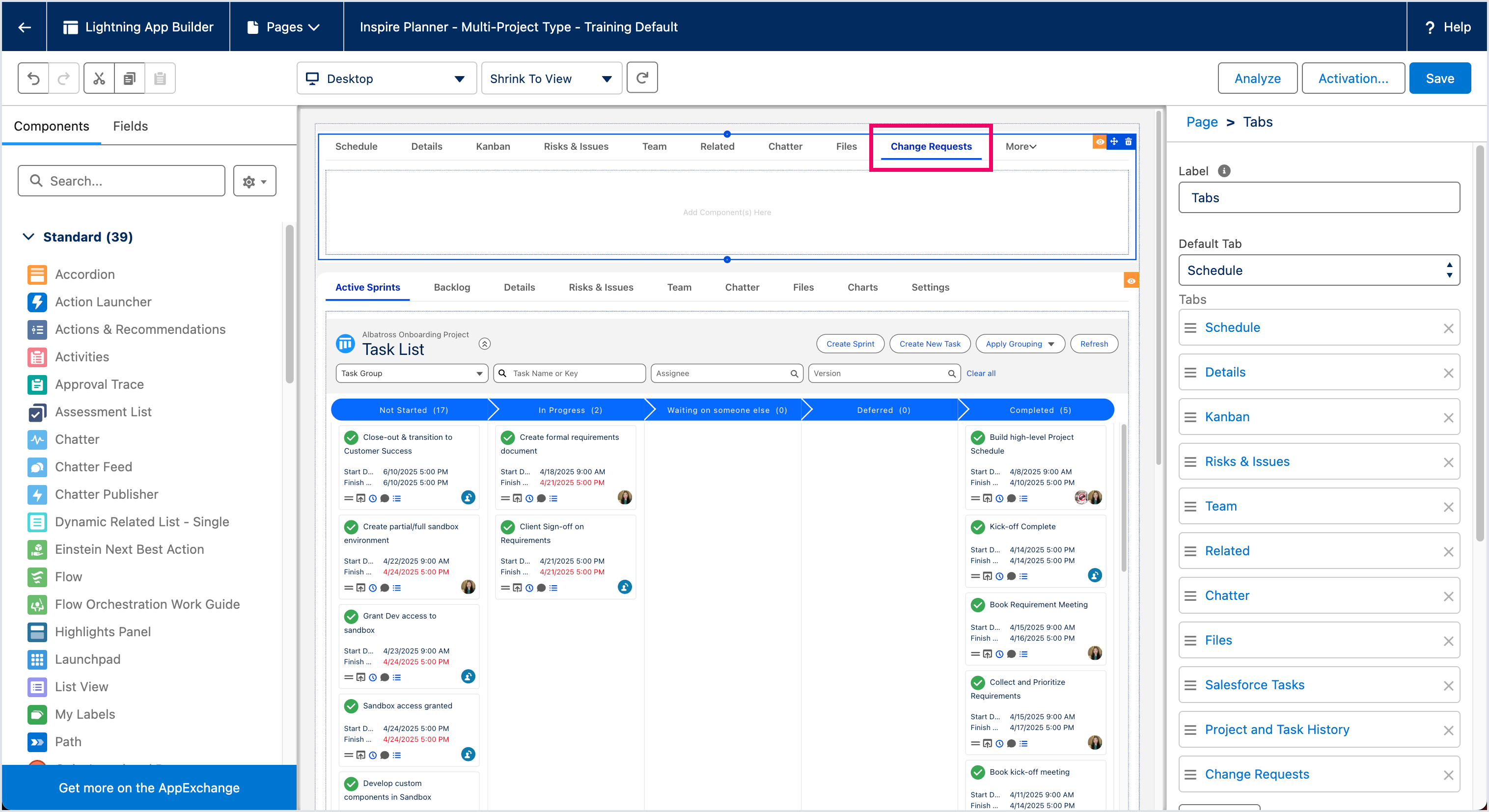Toggle check on Sandbox access granted task

pos(351,706)
